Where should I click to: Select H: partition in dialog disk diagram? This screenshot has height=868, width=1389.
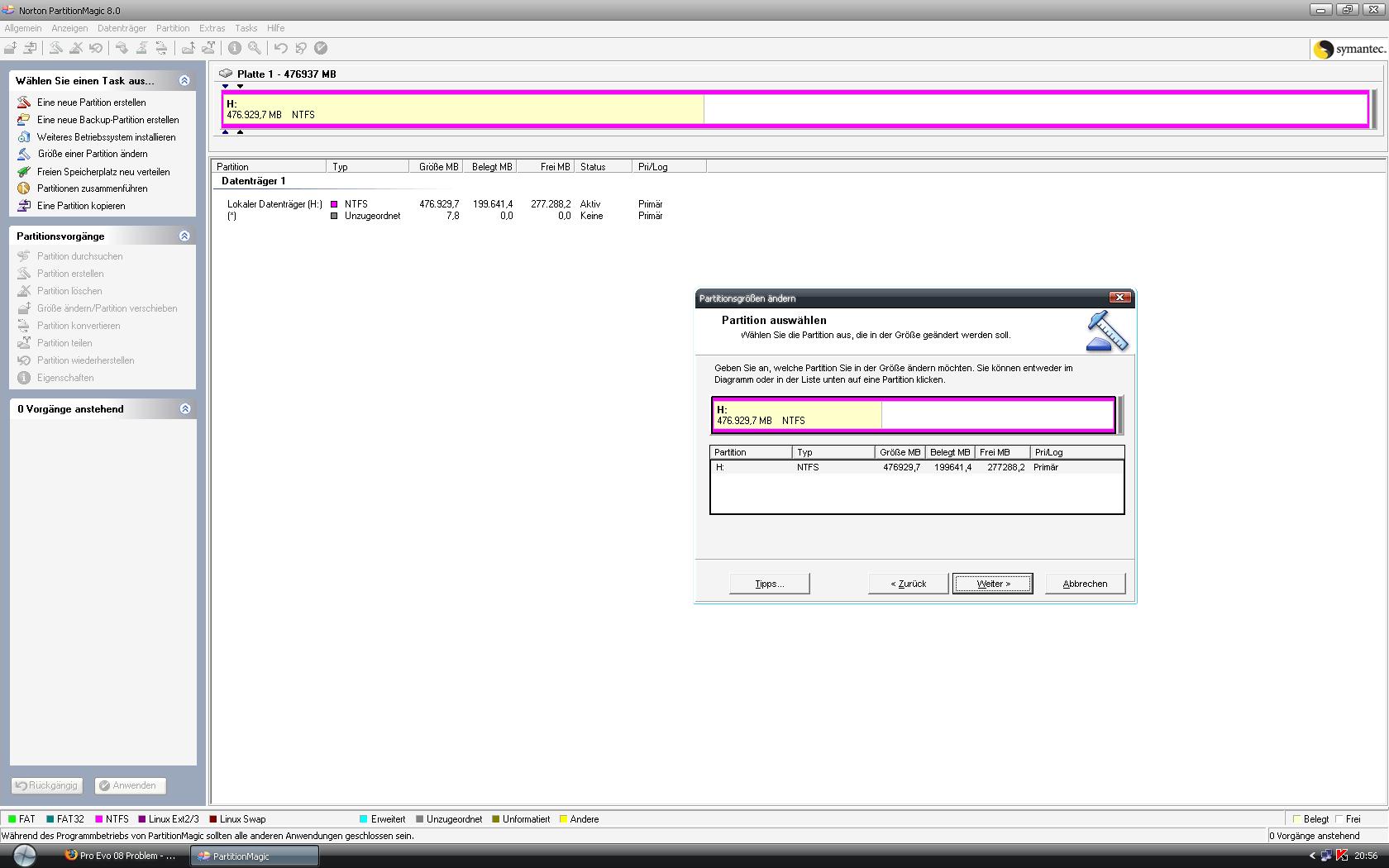coord(913,415)
